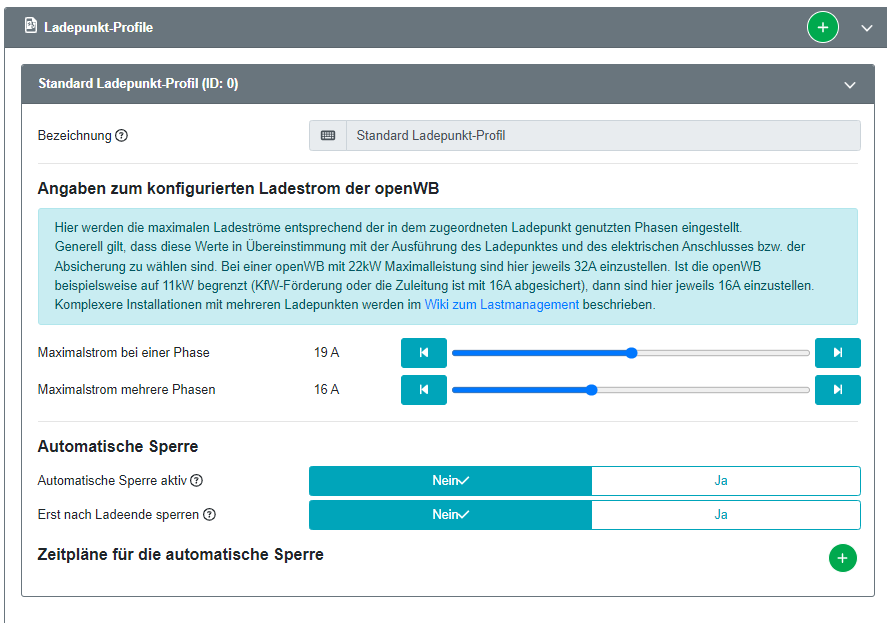Screen dimensions: 887x623
Task: Open help for Erst nach Ladeende sperren
Action: point(209,514)
